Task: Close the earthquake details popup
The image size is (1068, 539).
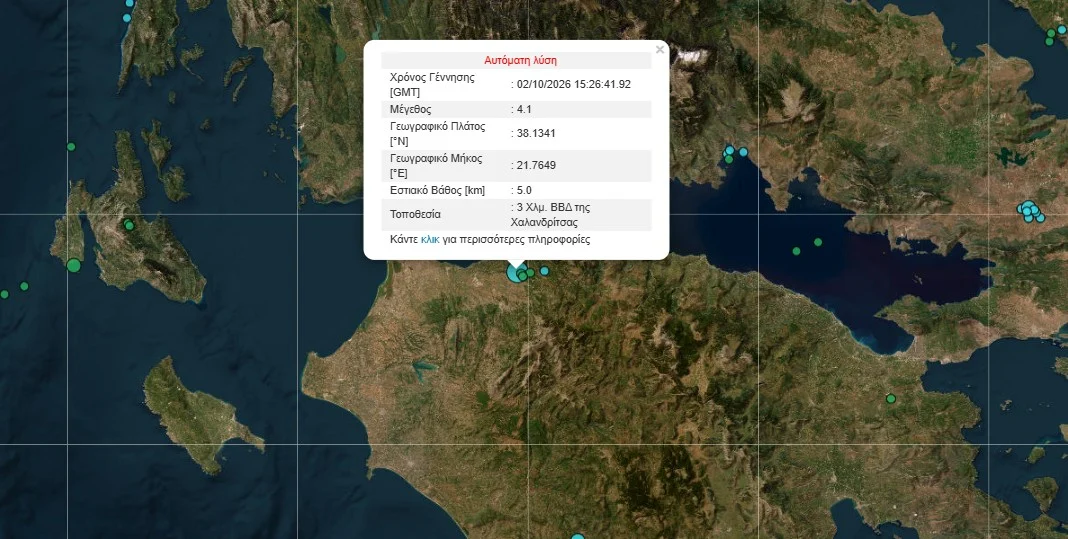Action: coord(659,50)
